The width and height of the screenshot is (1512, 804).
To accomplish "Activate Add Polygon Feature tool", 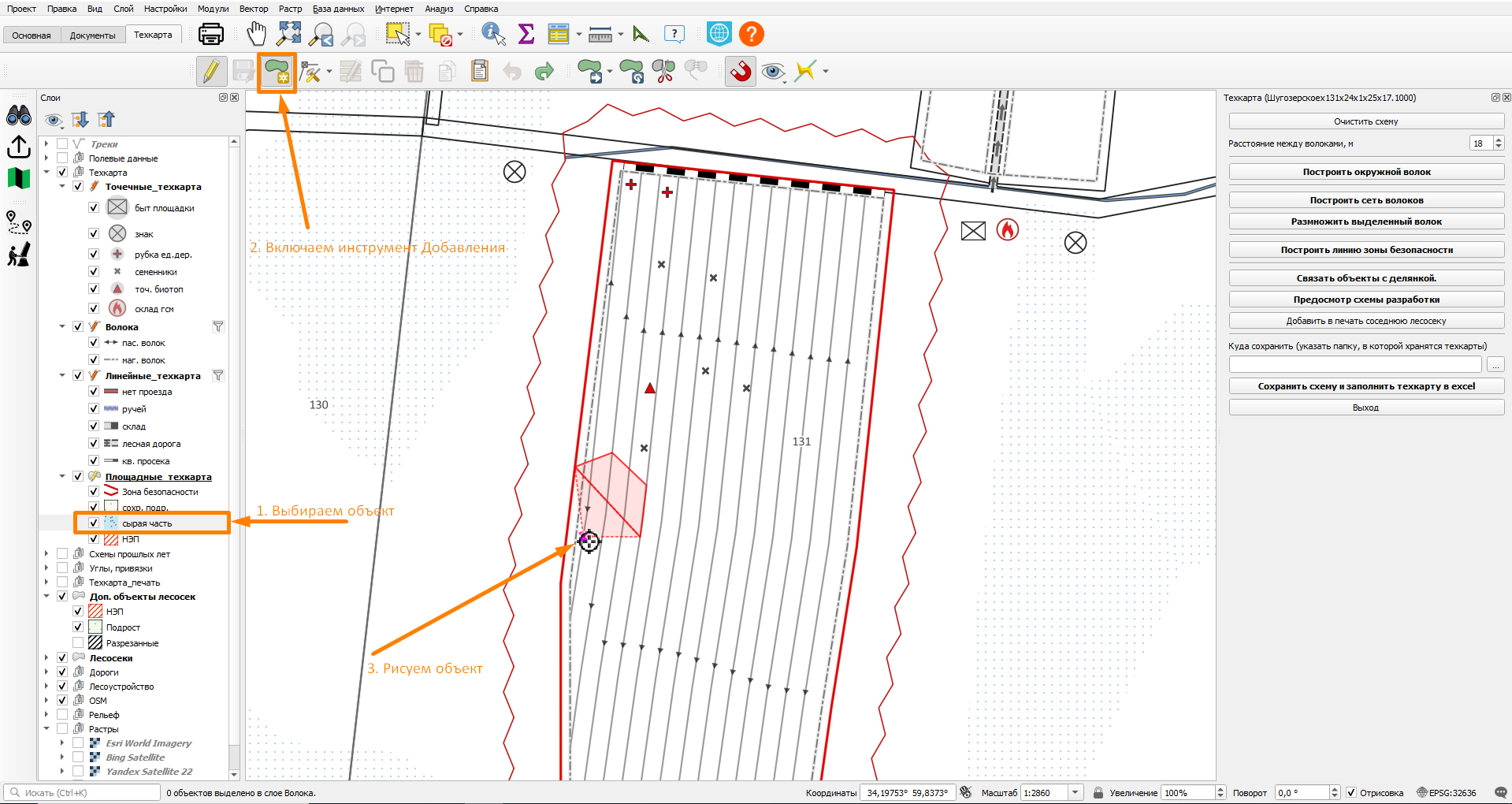I will (277, 72).
